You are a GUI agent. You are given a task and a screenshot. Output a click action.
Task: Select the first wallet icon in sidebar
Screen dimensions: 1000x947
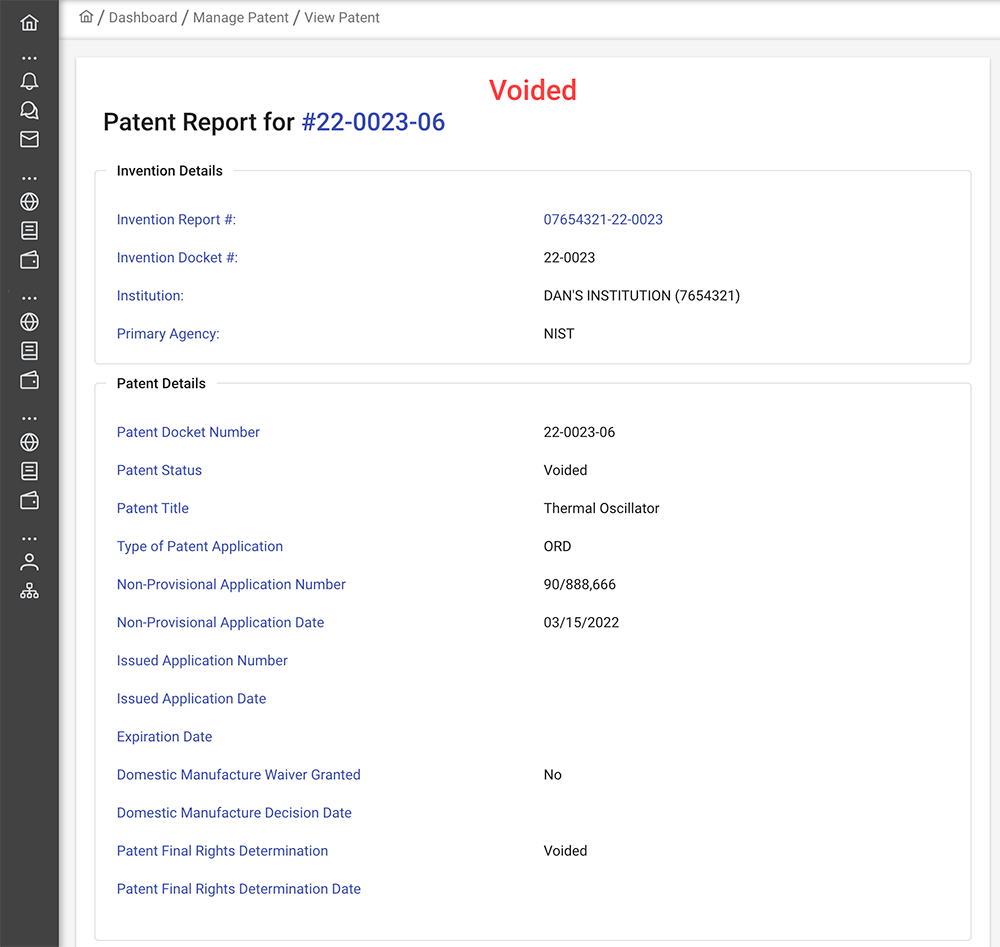click(28, 259)
